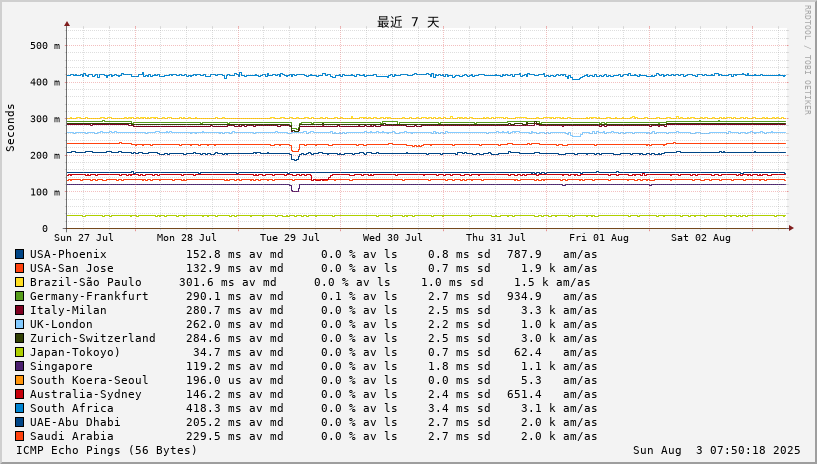This screenshot has width=817, height=464.
Task: Click the Thu 31 Jul axis label
Action: (496, 238)
